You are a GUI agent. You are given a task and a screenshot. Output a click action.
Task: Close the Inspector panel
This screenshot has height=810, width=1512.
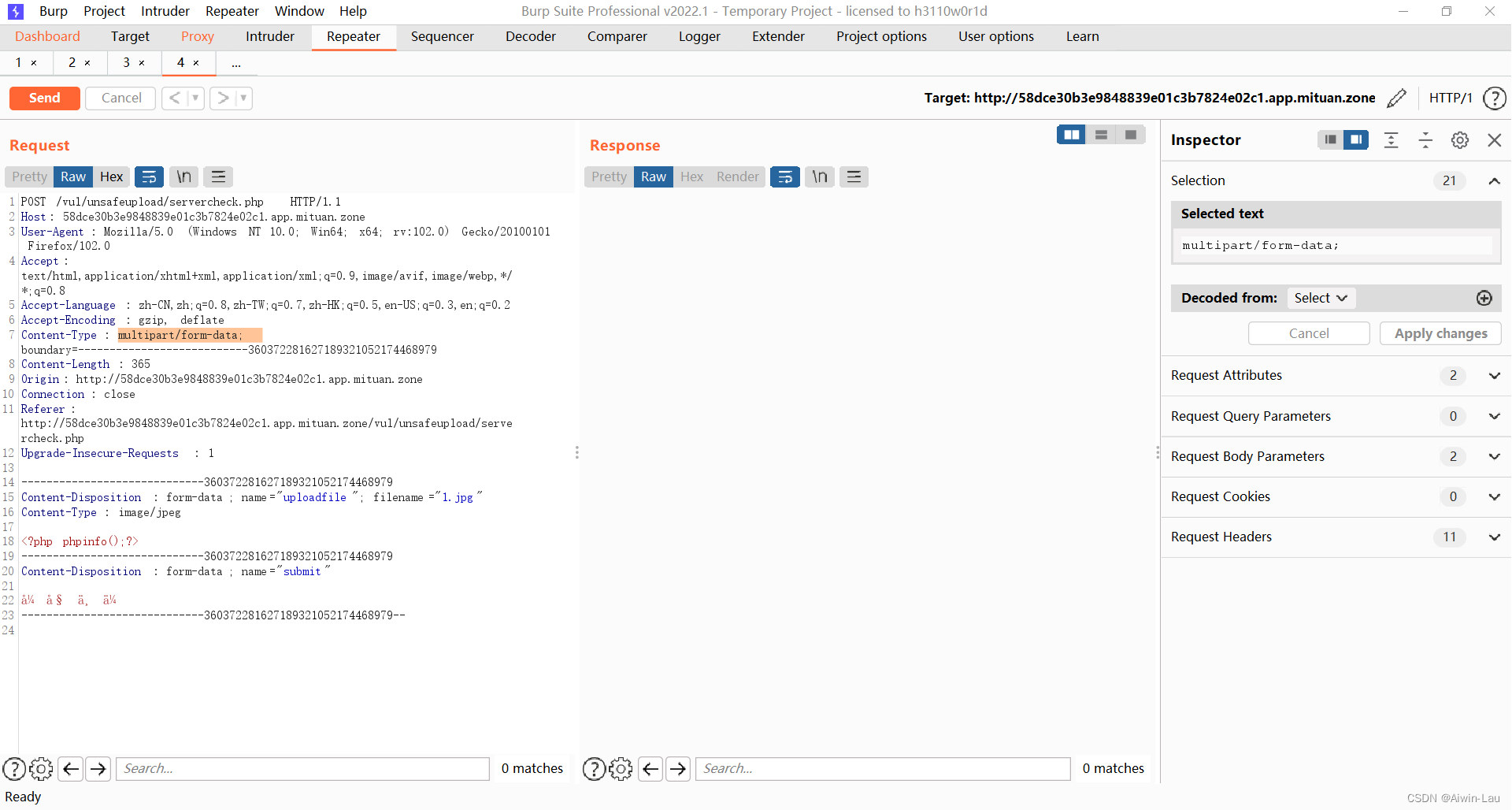point(1494,139)
